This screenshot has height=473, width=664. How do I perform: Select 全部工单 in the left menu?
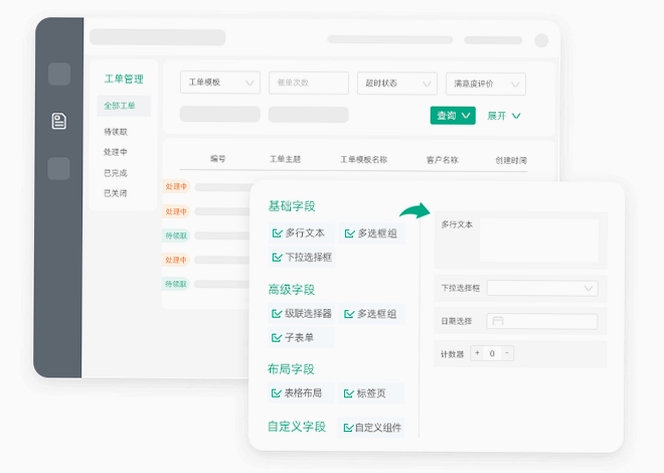123,105
